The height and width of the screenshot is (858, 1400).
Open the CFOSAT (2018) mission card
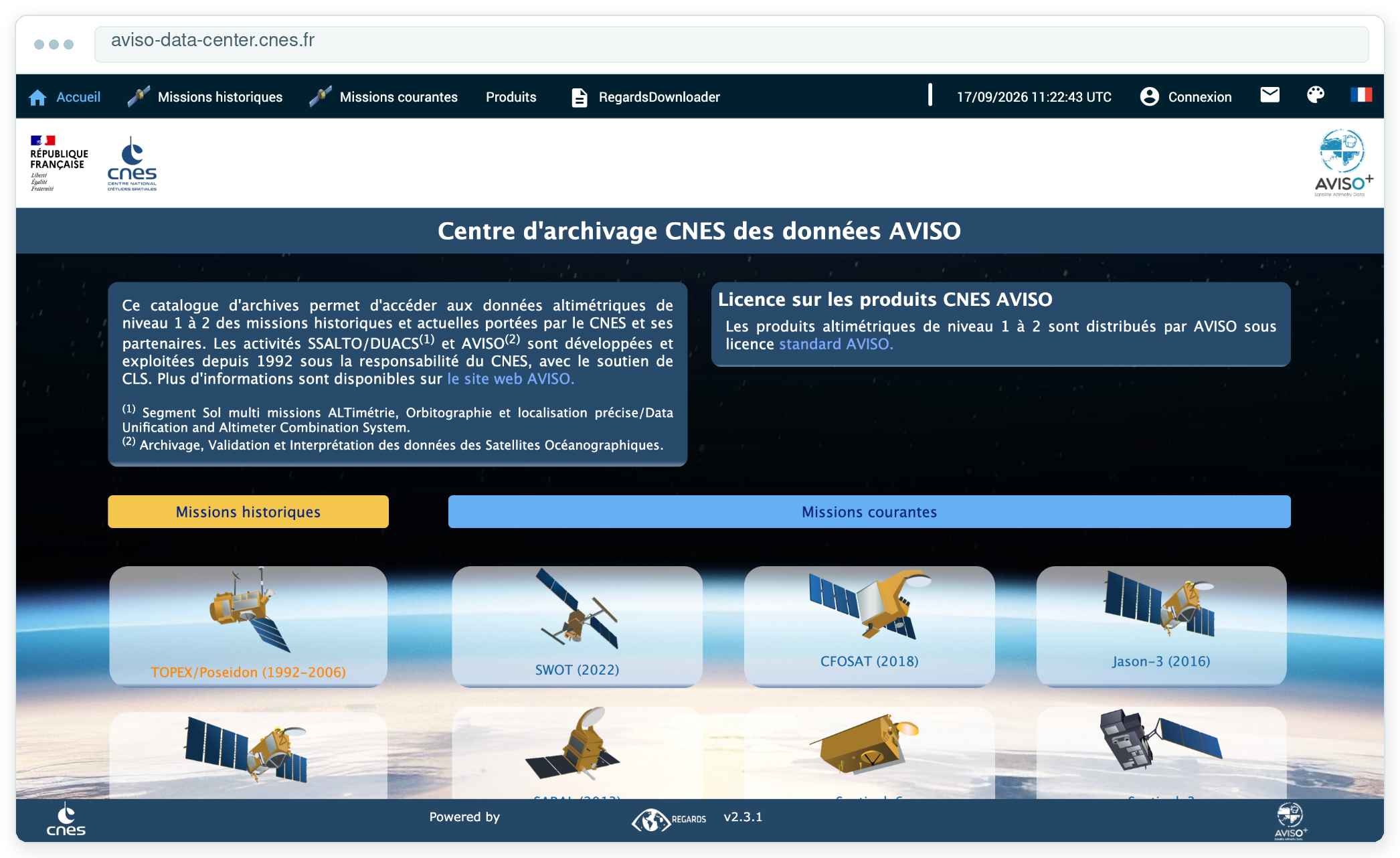869,626
